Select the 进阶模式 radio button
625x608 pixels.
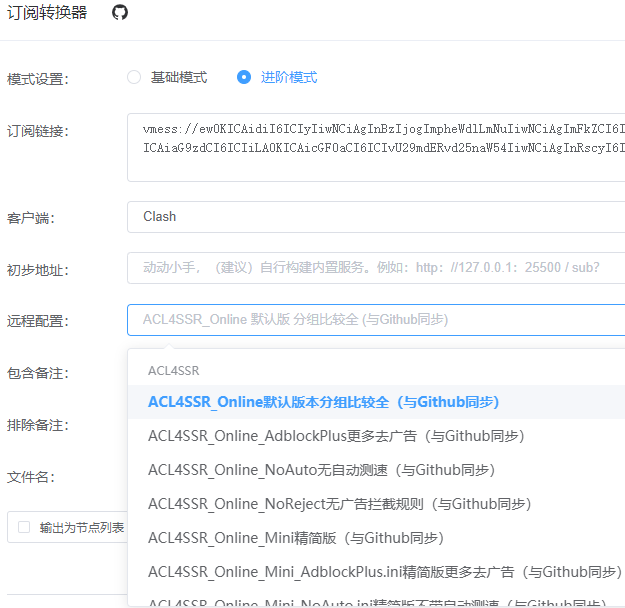pyautogui.click(x=244, y=77)
